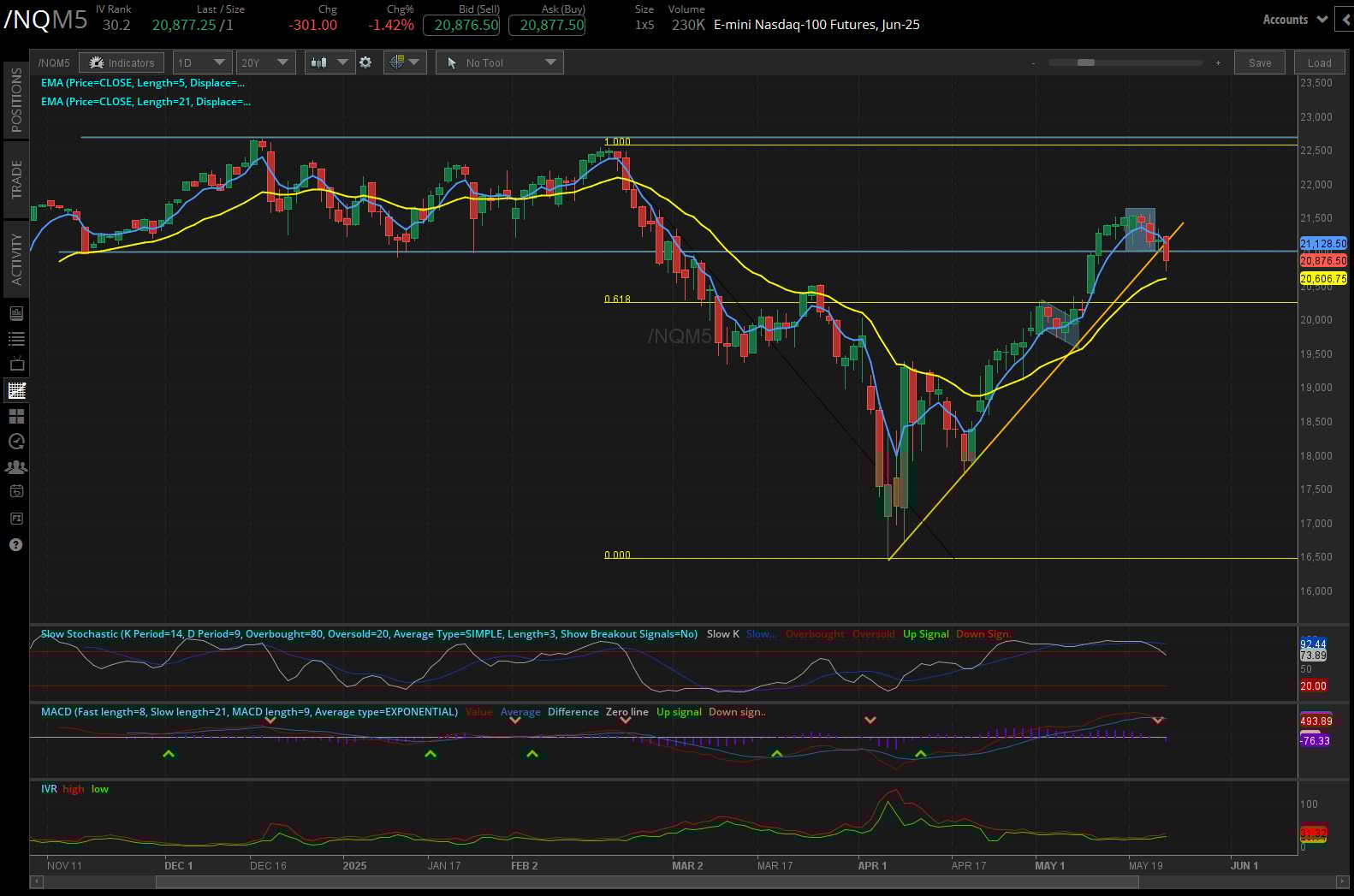Click the IV Rank 30.2 value
This screenshot has width=1354, height=896.
[116, 25]
